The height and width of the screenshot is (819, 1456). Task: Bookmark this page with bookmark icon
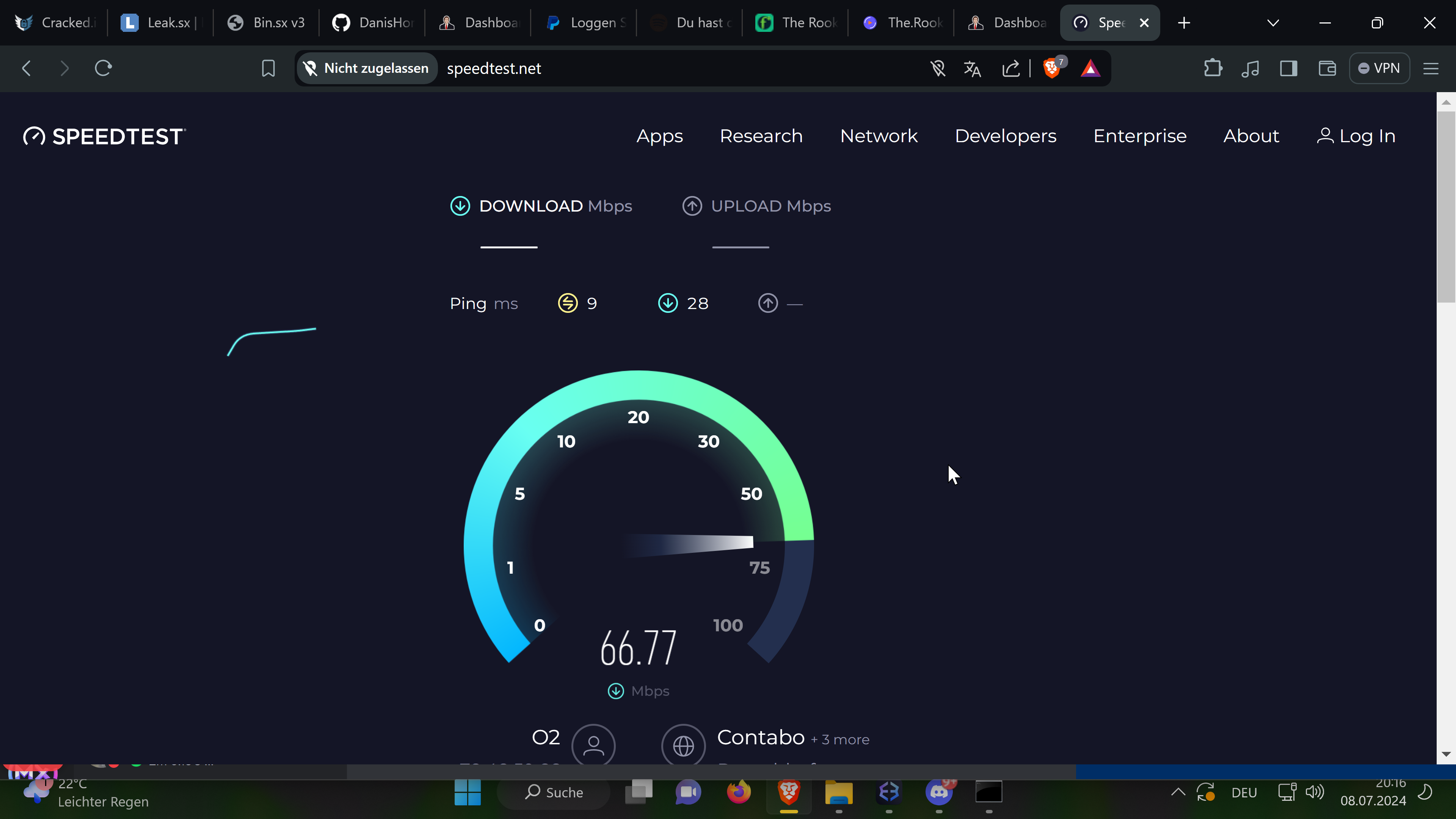(268, 68)
